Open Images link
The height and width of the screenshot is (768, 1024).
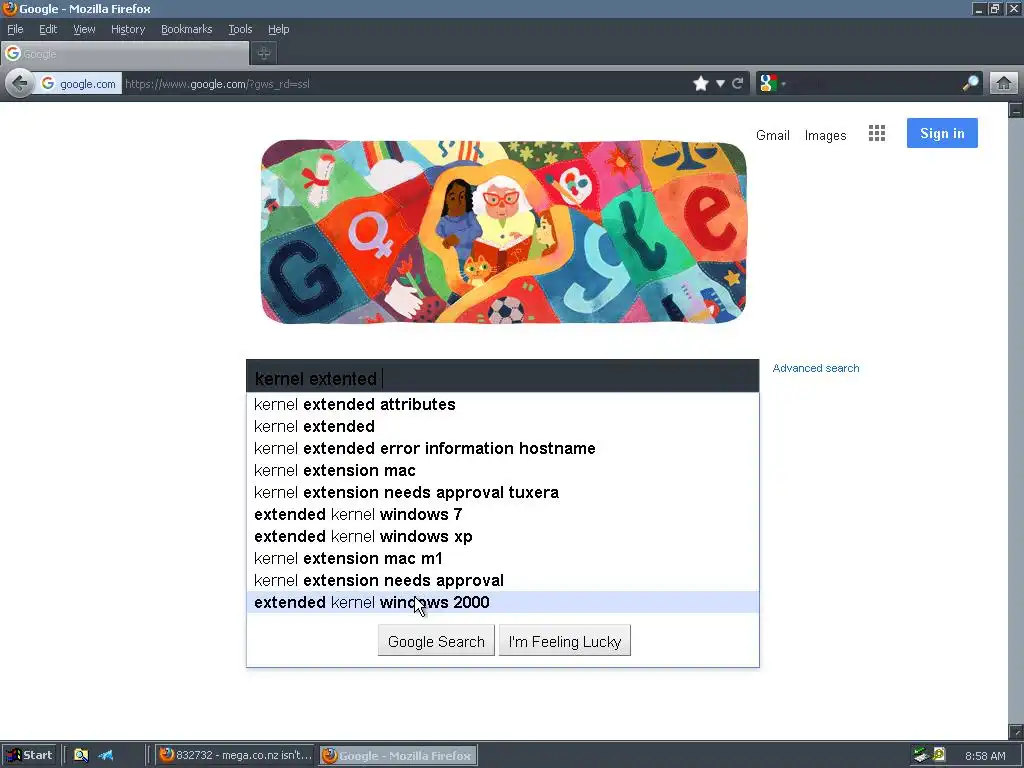(x=825, y=135)
